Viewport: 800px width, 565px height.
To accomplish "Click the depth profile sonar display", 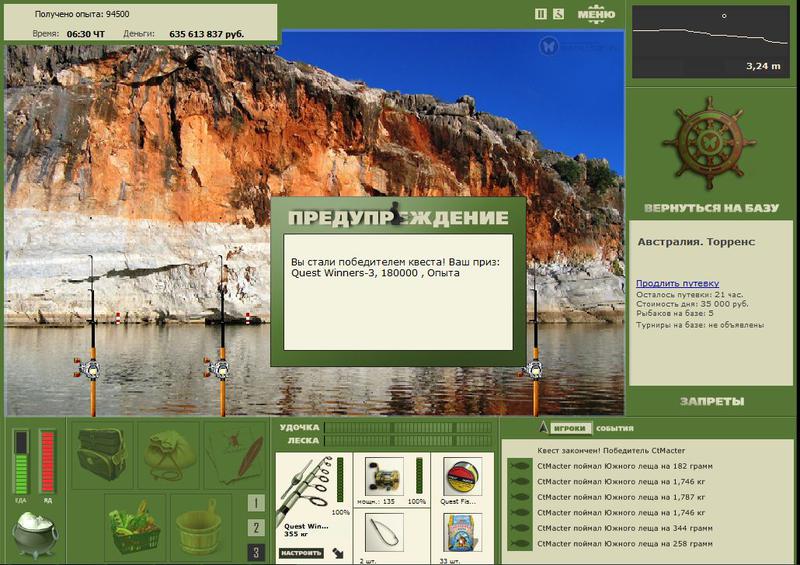I will (x=711, y=42).
